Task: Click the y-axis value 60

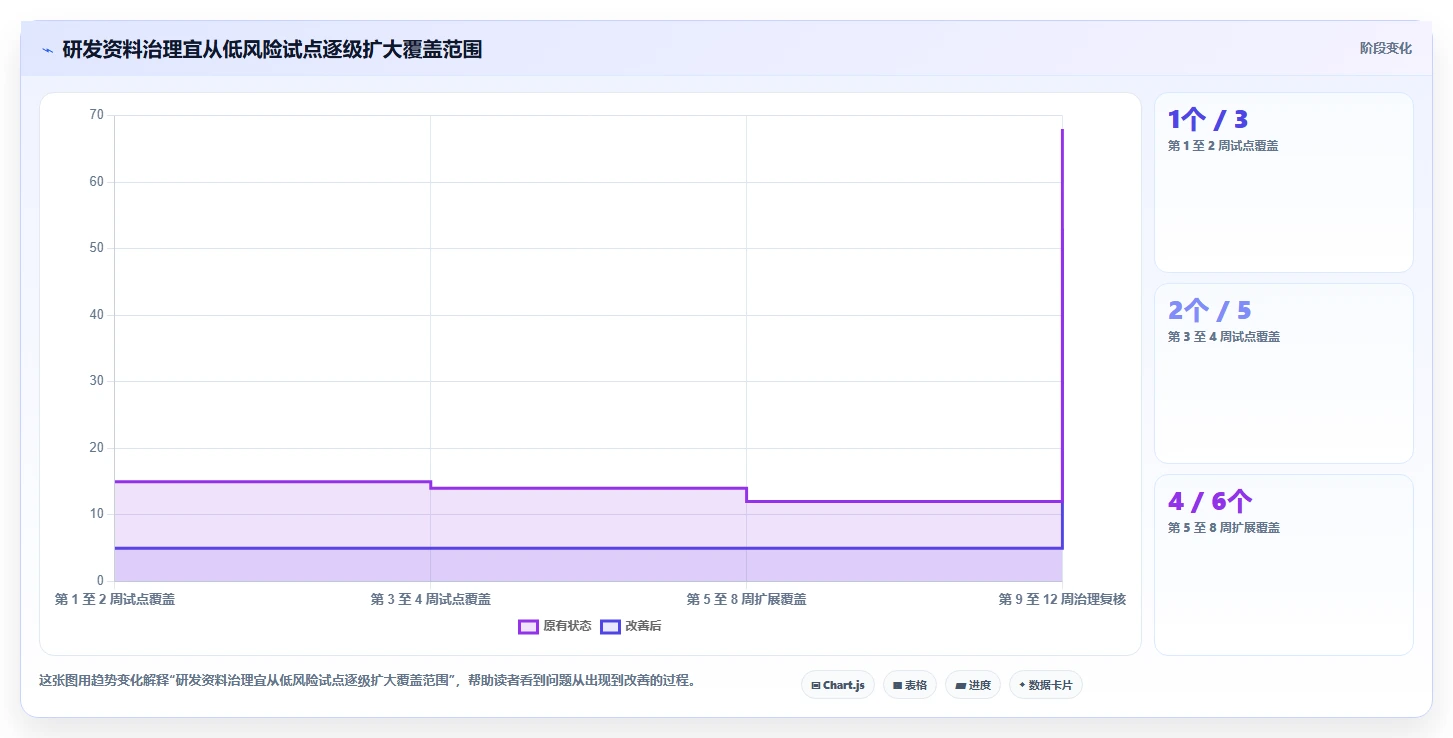Action: tap(96, 182)
